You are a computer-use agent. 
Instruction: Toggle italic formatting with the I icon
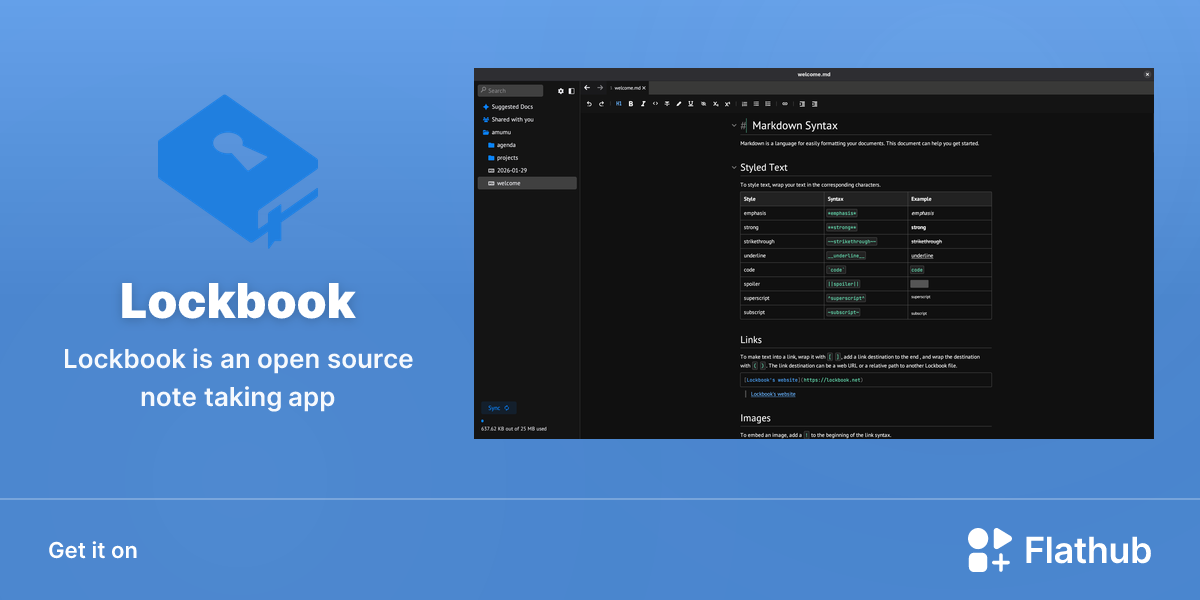point(642,104)
